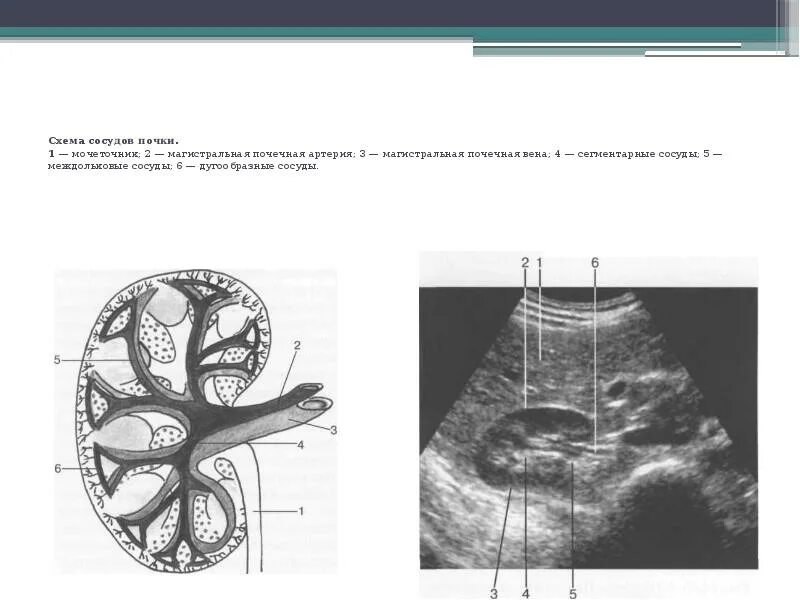Screen dimensions: 800x600
Task: Click label 1 above the ultrasound image
Action: [x=539, y=263]
